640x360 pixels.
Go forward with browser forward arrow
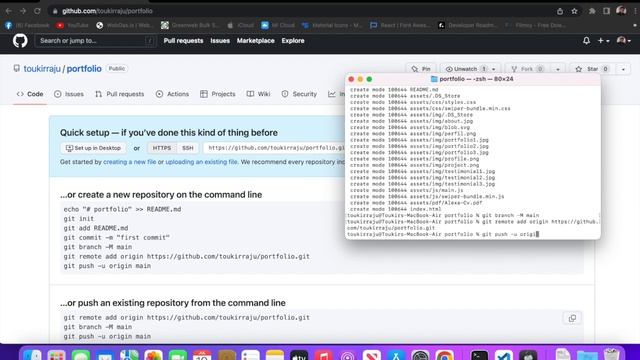[23, 11]
